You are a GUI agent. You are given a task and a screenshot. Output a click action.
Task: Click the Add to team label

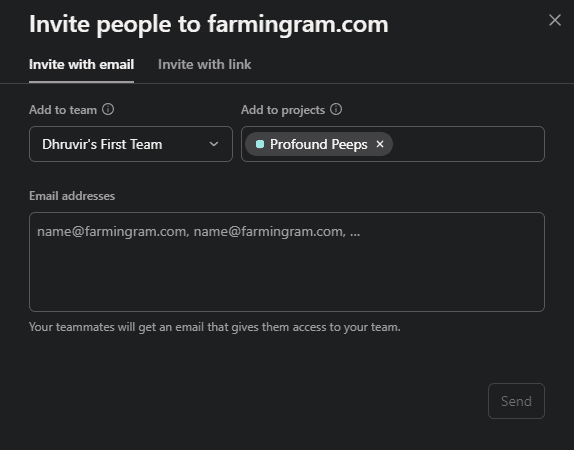click(63, 110)
